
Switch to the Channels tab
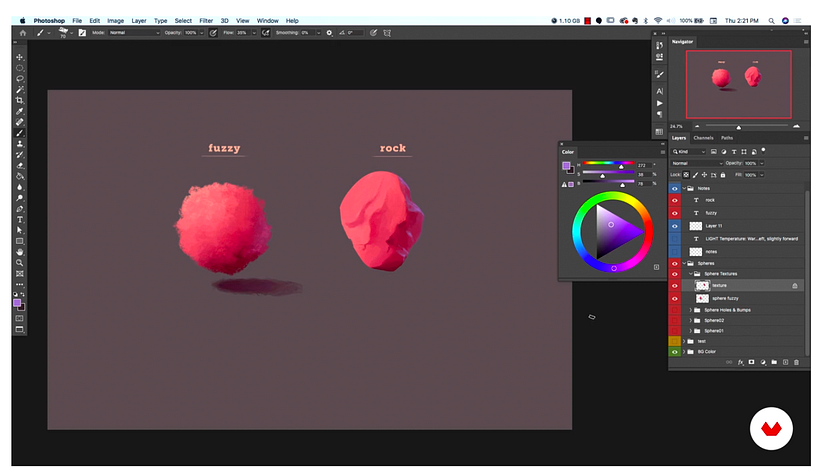703,138
